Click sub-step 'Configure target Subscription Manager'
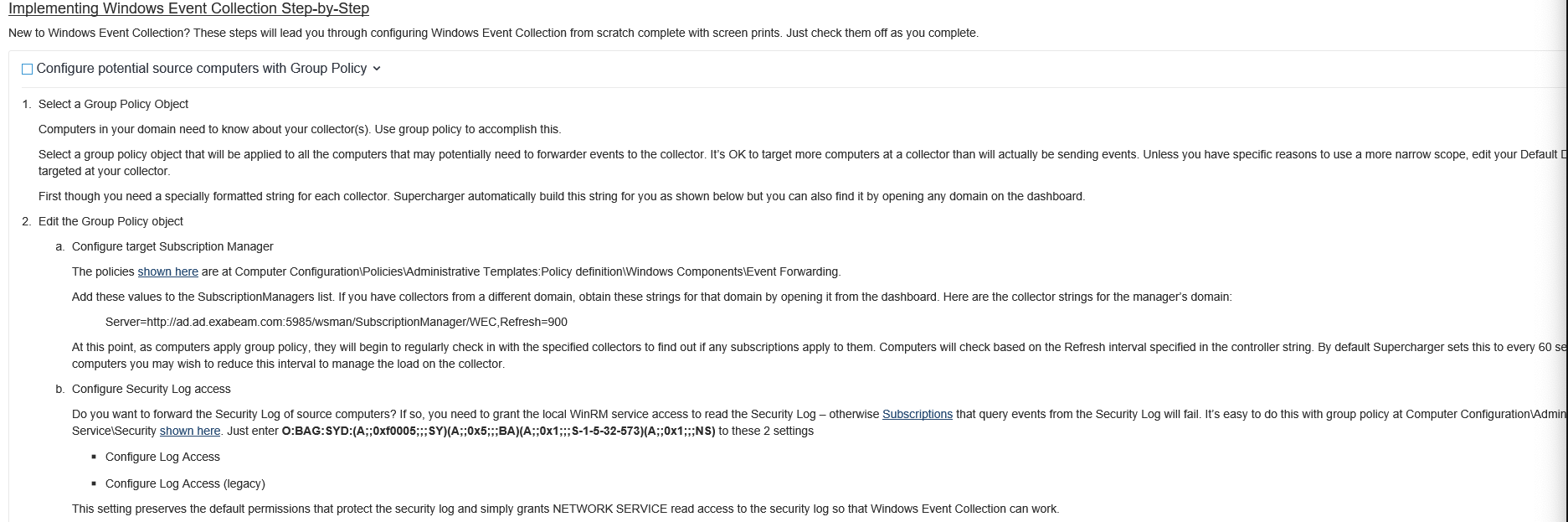 [x=172, y=246]
